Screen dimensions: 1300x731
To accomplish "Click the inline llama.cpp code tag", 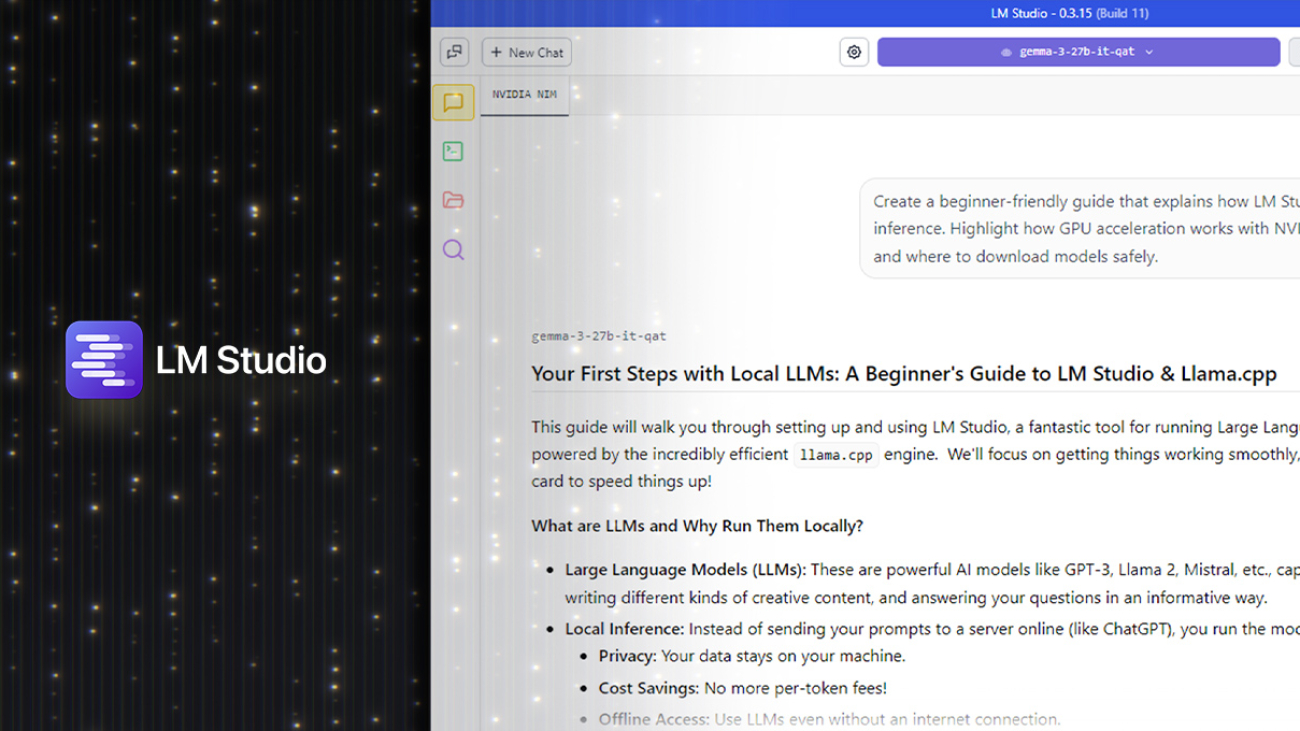I will (x=836, y=455).
